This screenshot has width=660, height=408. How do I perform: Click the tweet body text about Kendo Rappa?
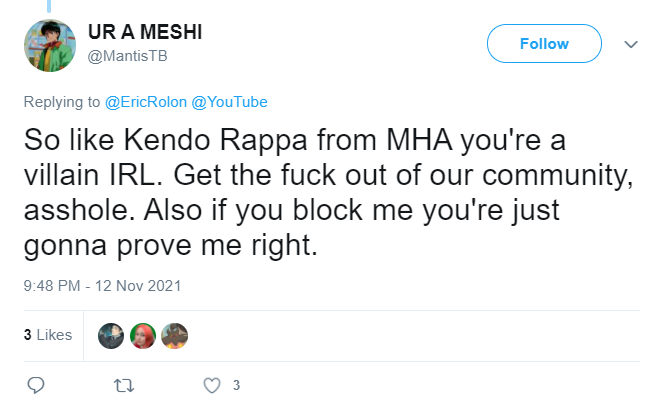(x=328, y=192)
